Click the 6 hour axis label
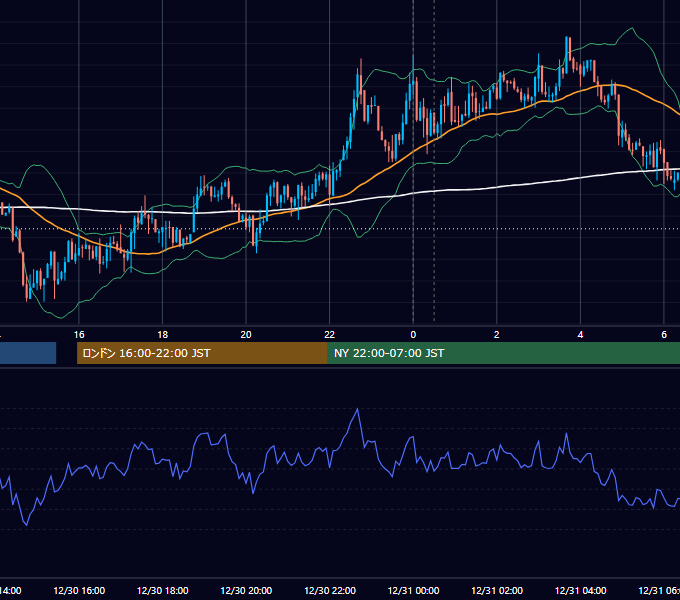The width and height of the screenshot is (680, 600). pyautogui.click(x=664, y=335)
